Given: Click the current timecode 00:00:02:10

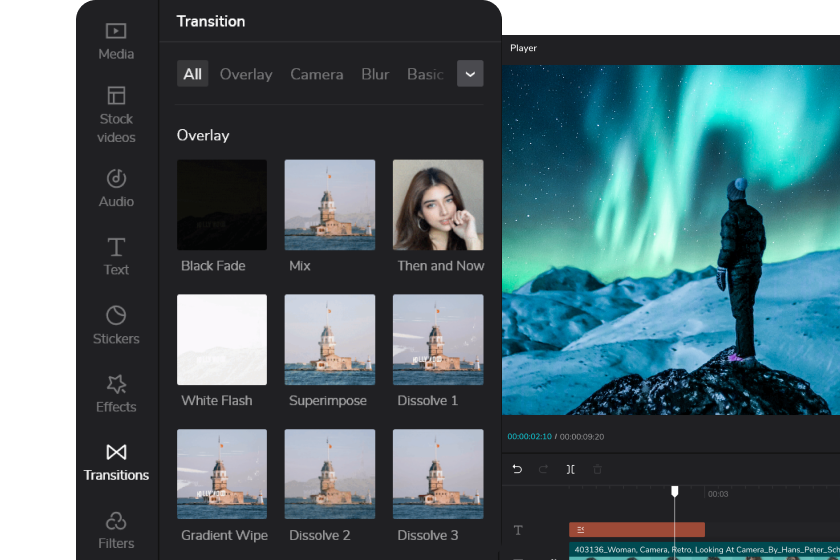Looking at the screenshot, I should (529, 436).
